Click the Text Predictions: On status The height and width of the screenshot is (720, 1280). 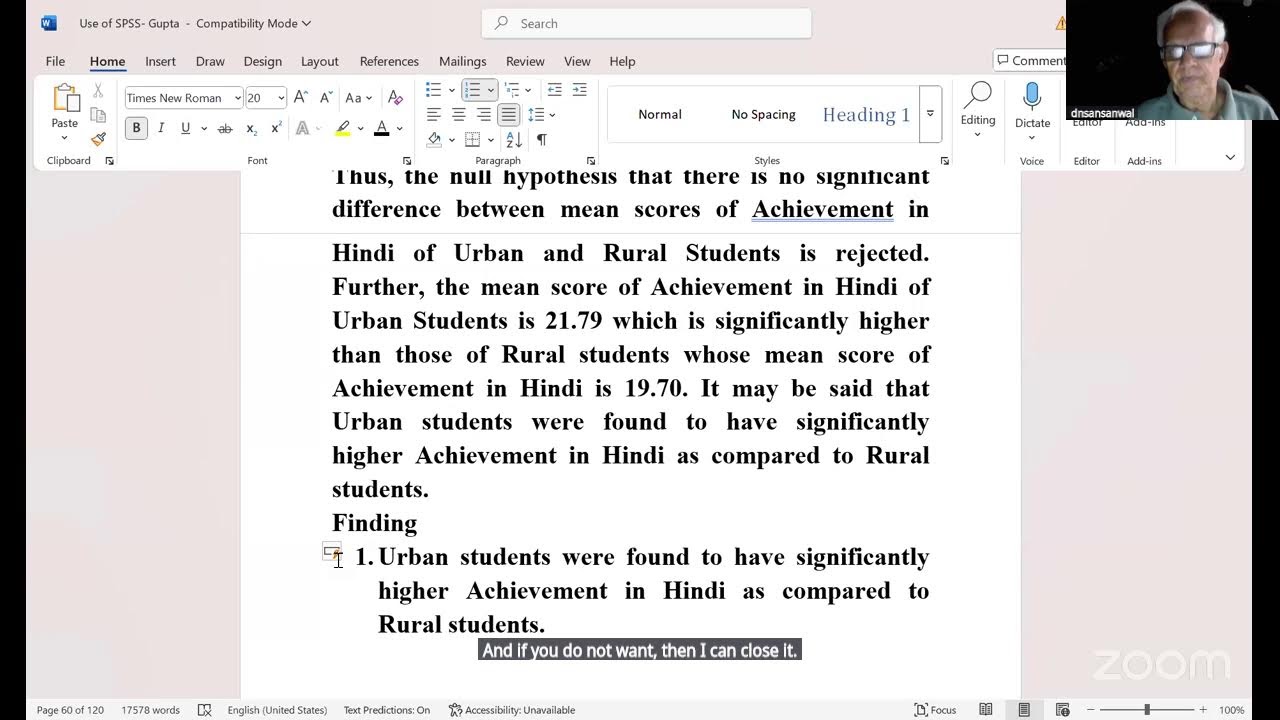point(386,710)
